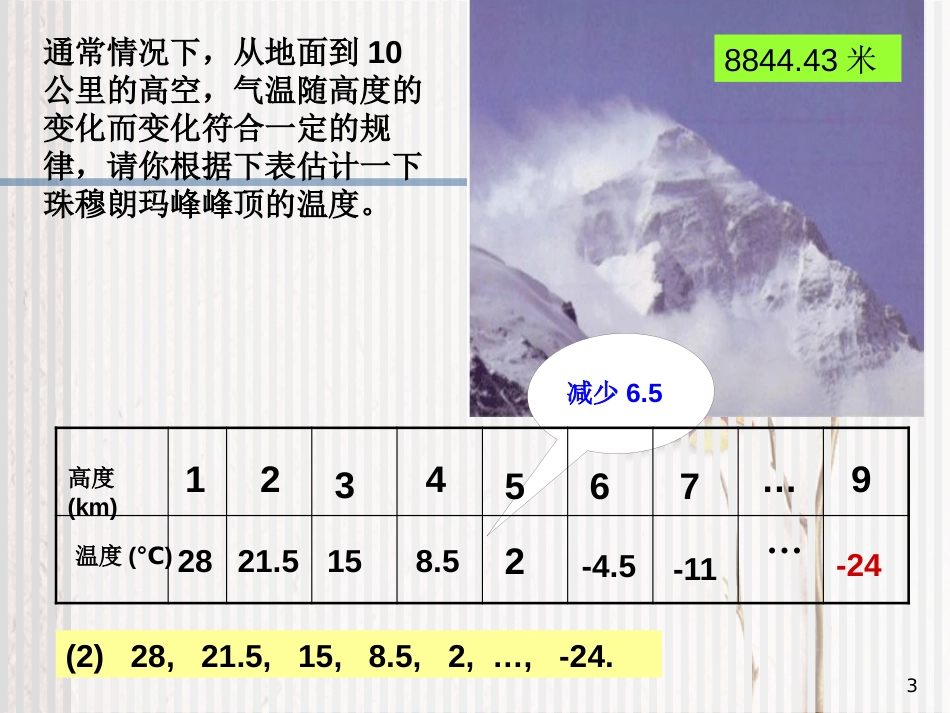Click height value "9" in the table

(x=861, y=481)
